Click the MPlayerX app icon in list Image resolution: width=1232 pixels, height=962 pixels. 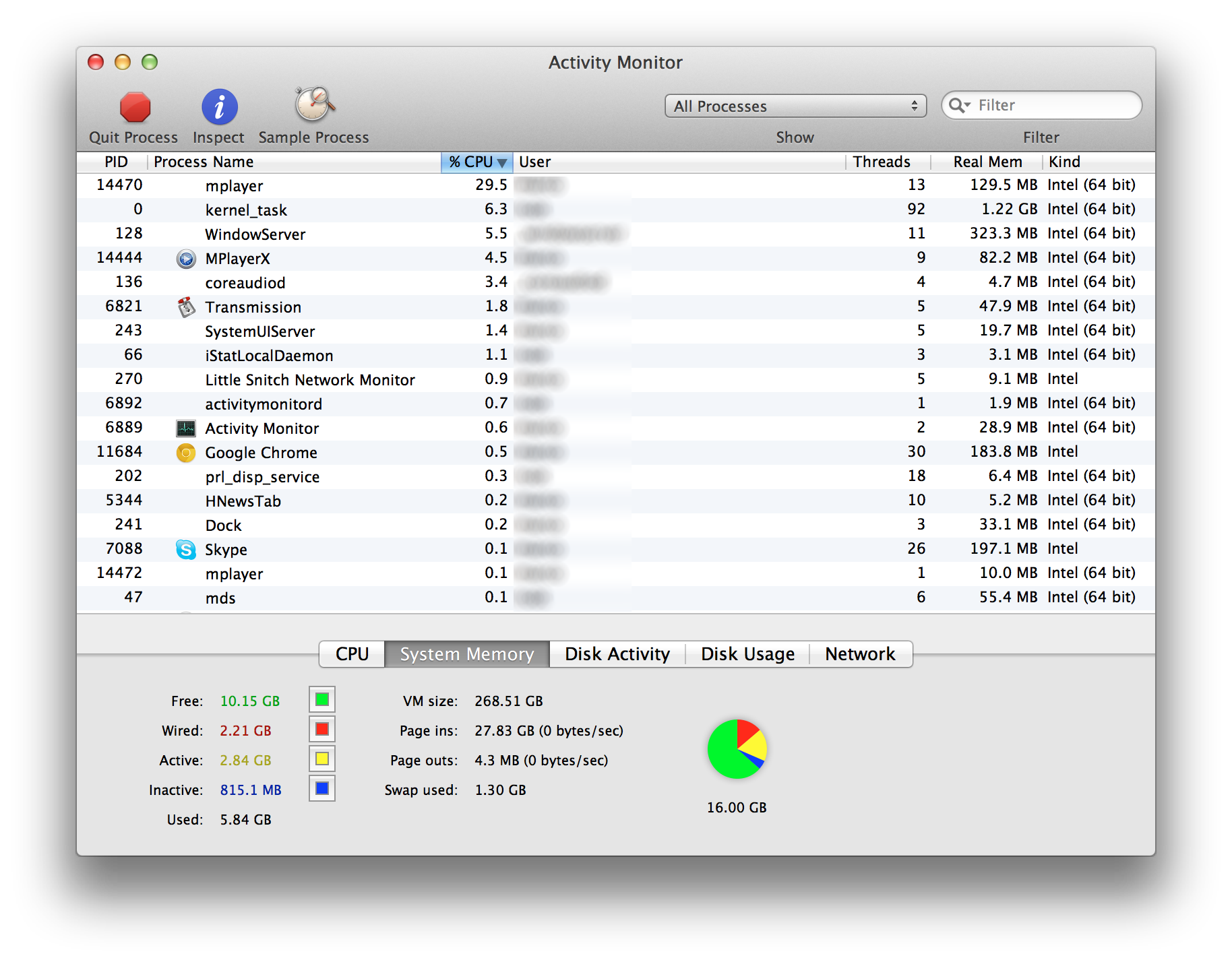click(x=186, y=259)
